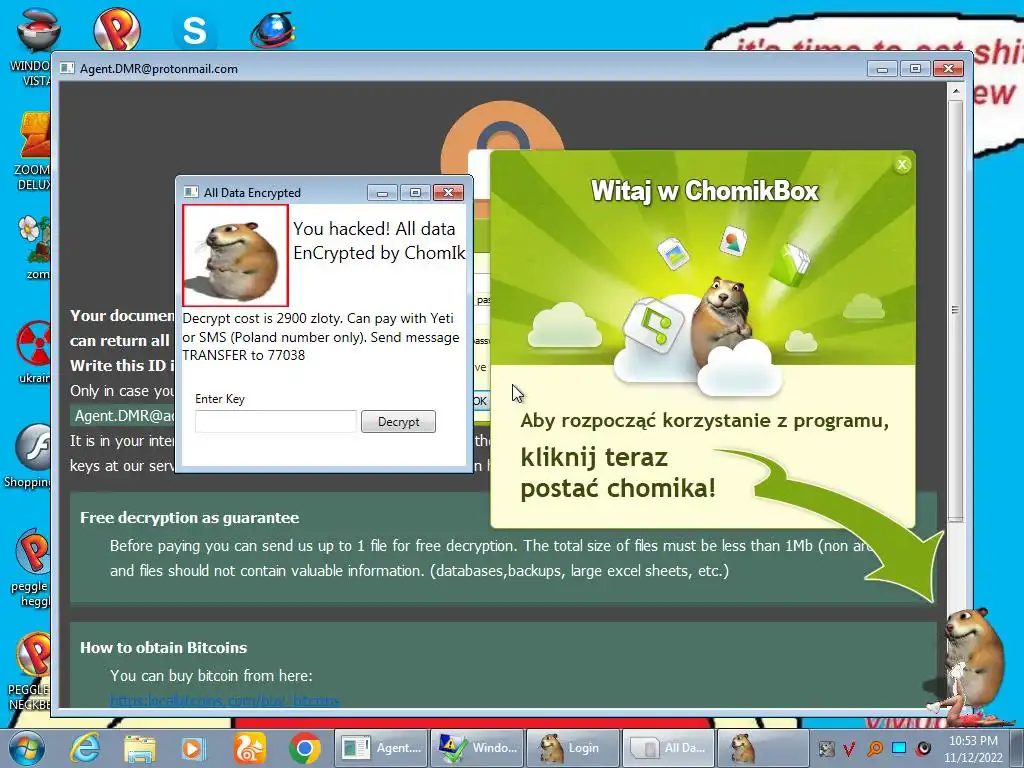The image size is (1024, 768).
Task: Open tray icon with red V
Action: click(x=849, y=748)
